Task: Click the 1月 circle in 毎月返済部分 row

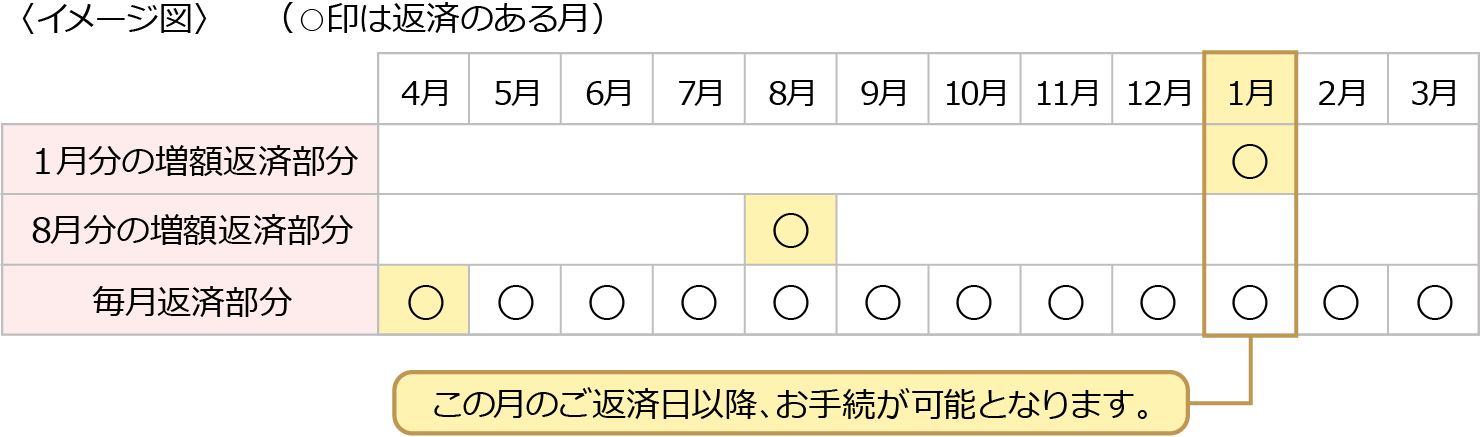Action: pos(1250,301)
